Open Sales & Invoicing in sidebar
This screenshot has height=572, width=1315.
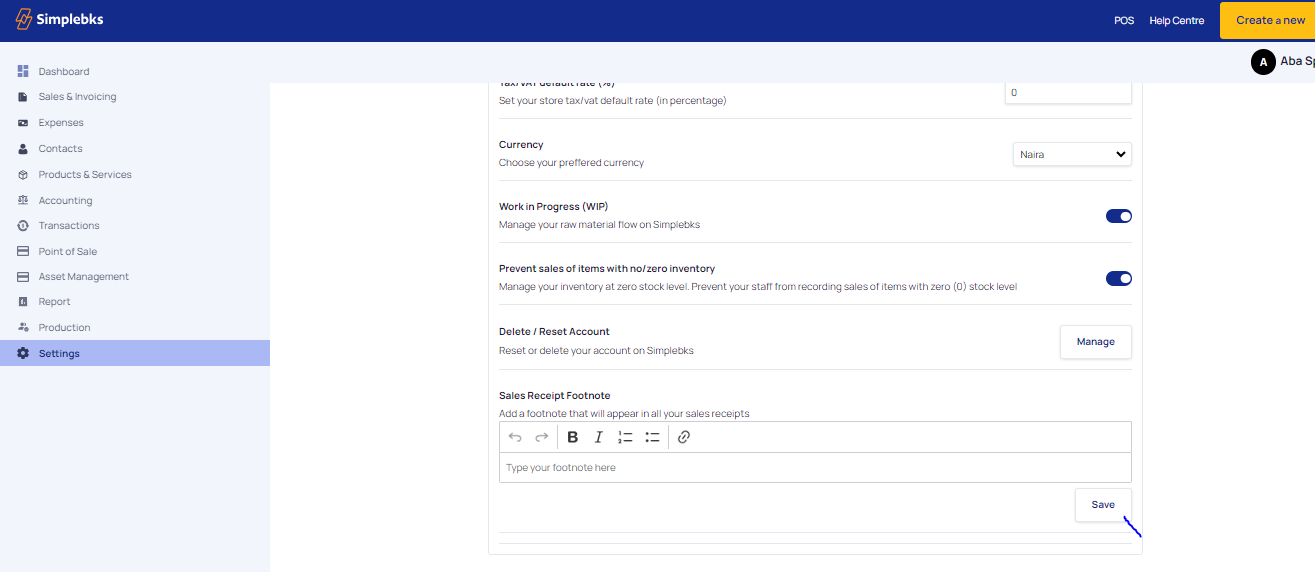(77, 97)
